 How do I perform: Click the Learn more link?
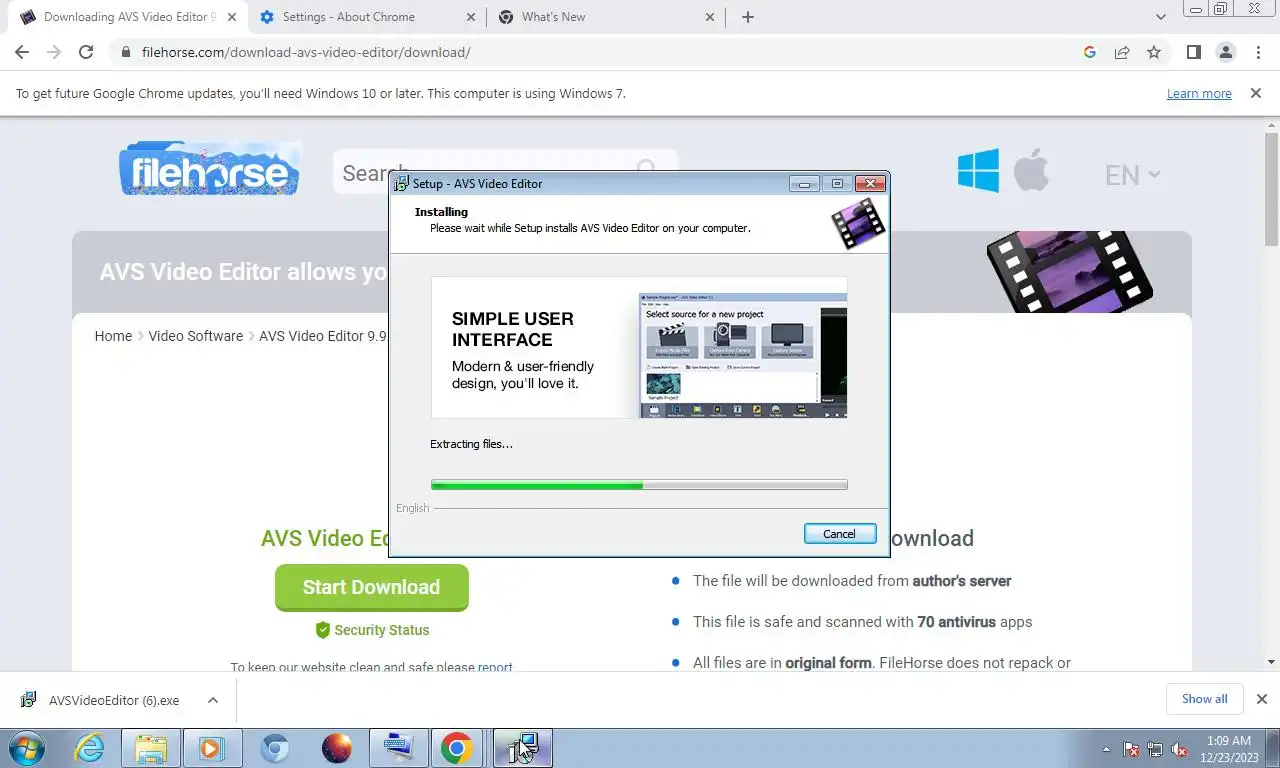pyautogui.click(x=1199, y=94)
